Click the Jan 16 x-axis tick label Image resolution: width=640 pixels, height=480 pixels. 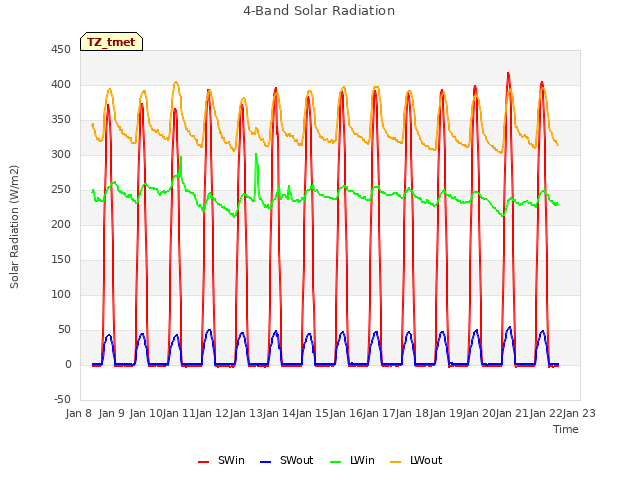[x=346, y=413]
